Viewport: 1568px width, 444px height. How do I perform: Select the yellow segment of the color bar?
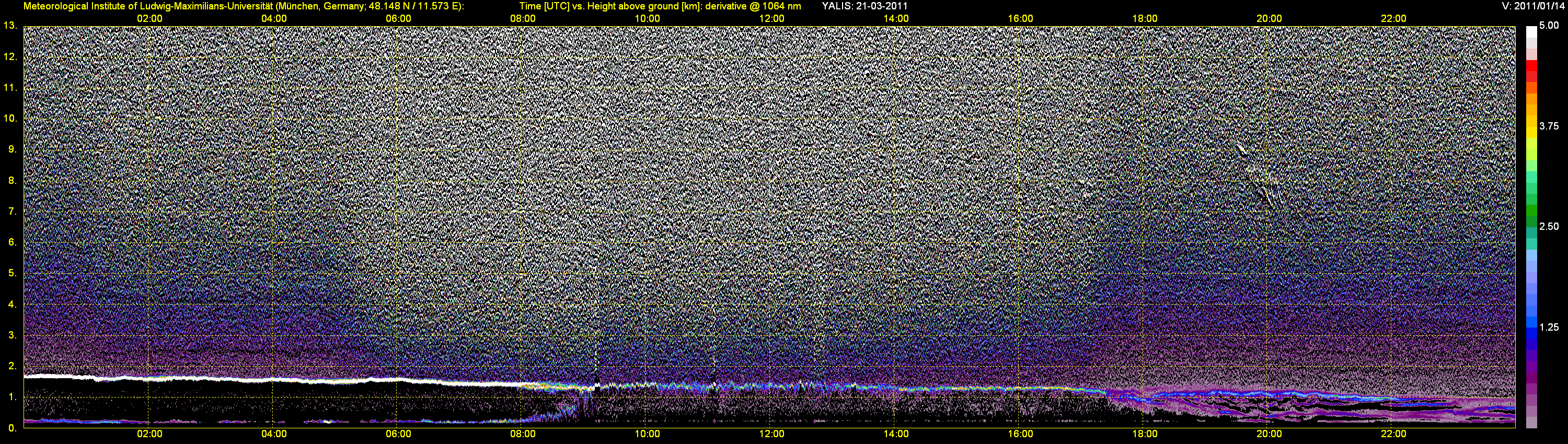[1531, 133]
